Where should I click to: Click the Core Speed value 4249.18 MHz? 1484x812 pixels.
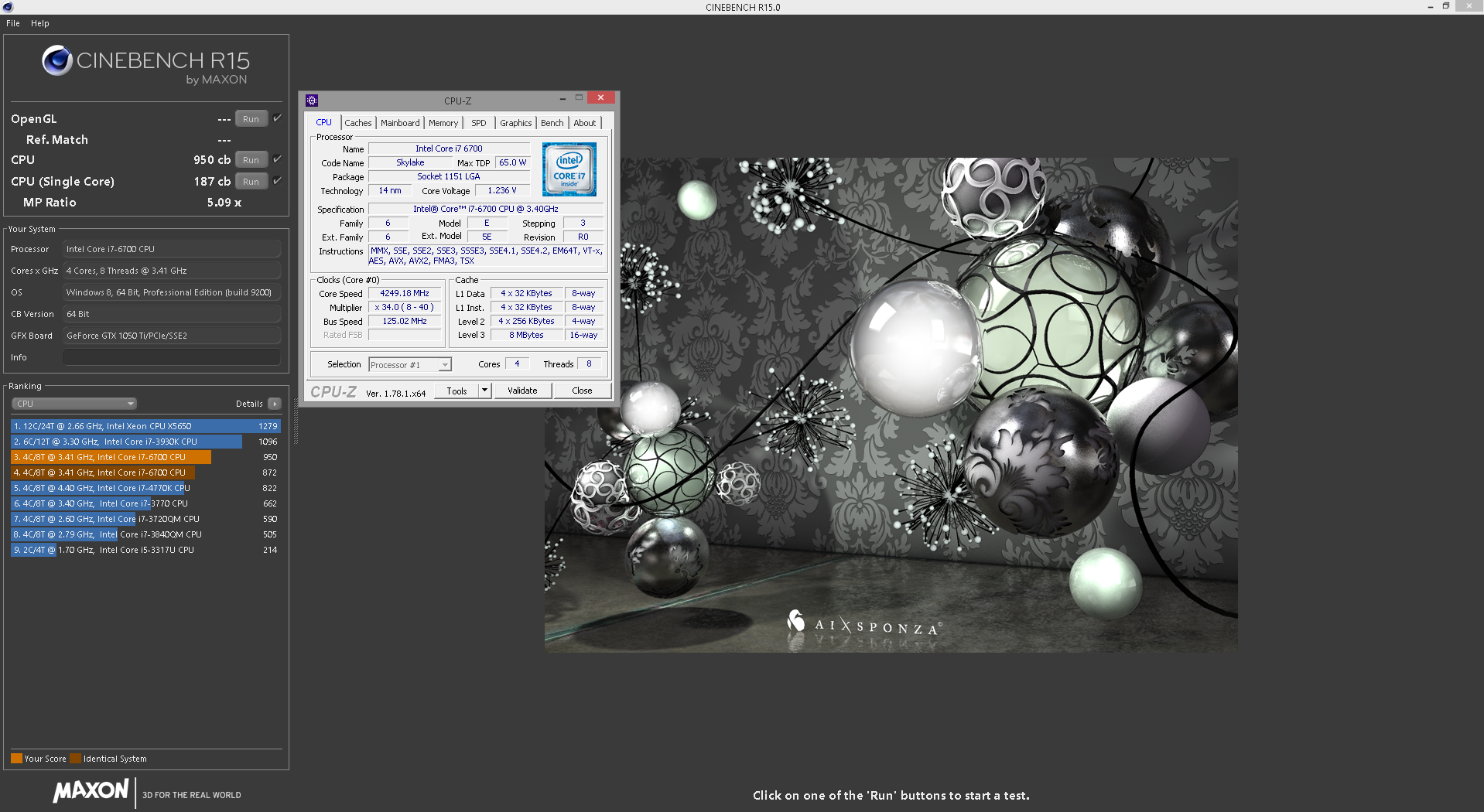tap(405, 293)
